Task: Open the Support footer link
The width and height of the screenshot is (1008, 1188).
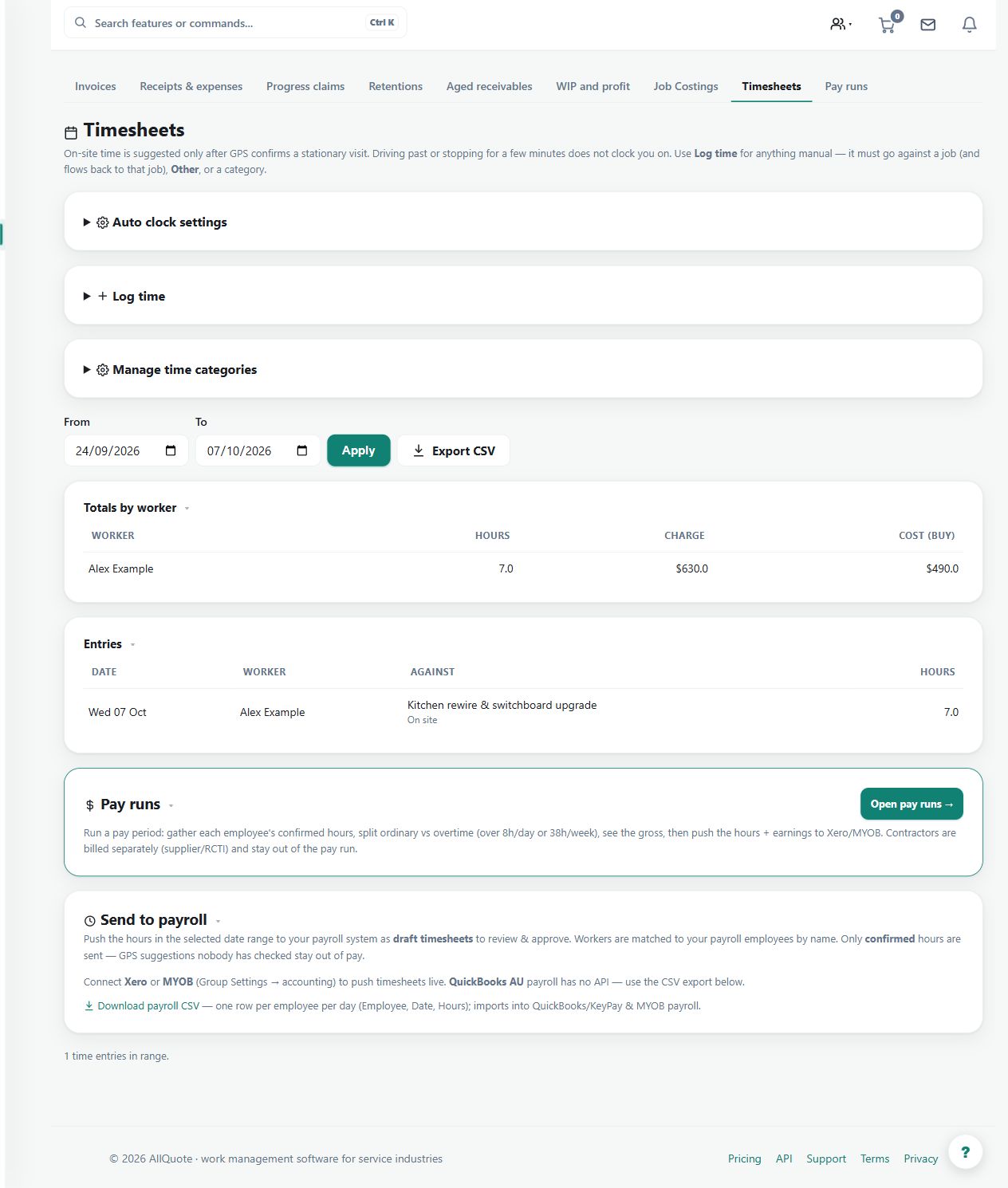Action: (826, 1158)
